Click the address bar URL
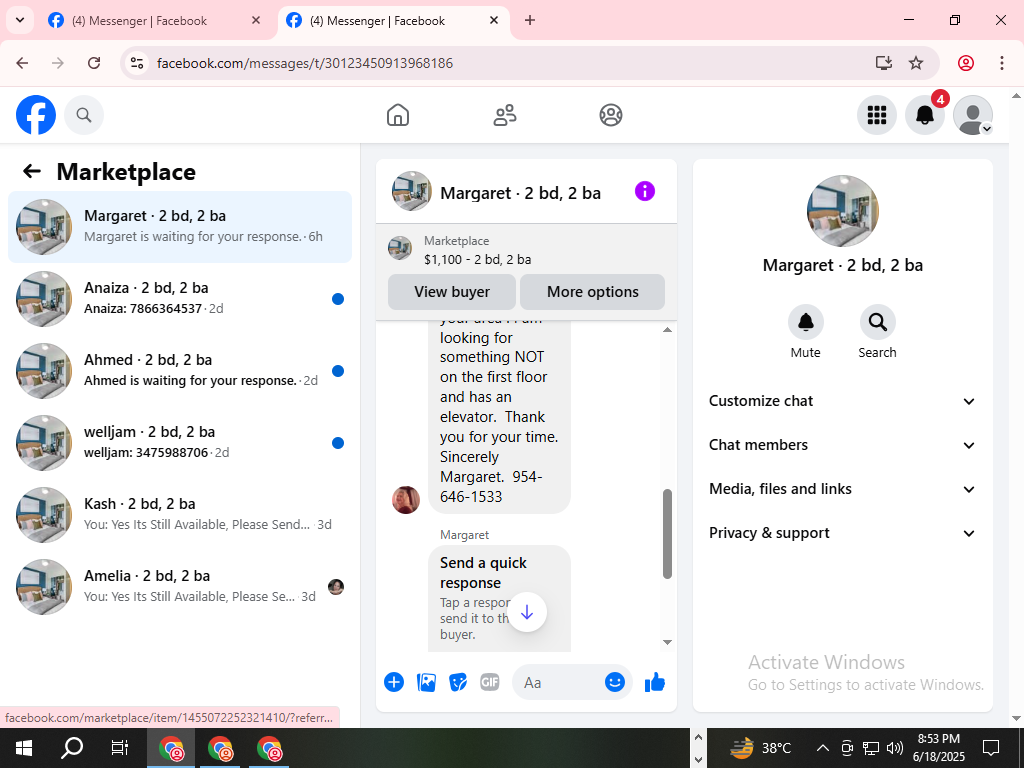 [305, 63]
